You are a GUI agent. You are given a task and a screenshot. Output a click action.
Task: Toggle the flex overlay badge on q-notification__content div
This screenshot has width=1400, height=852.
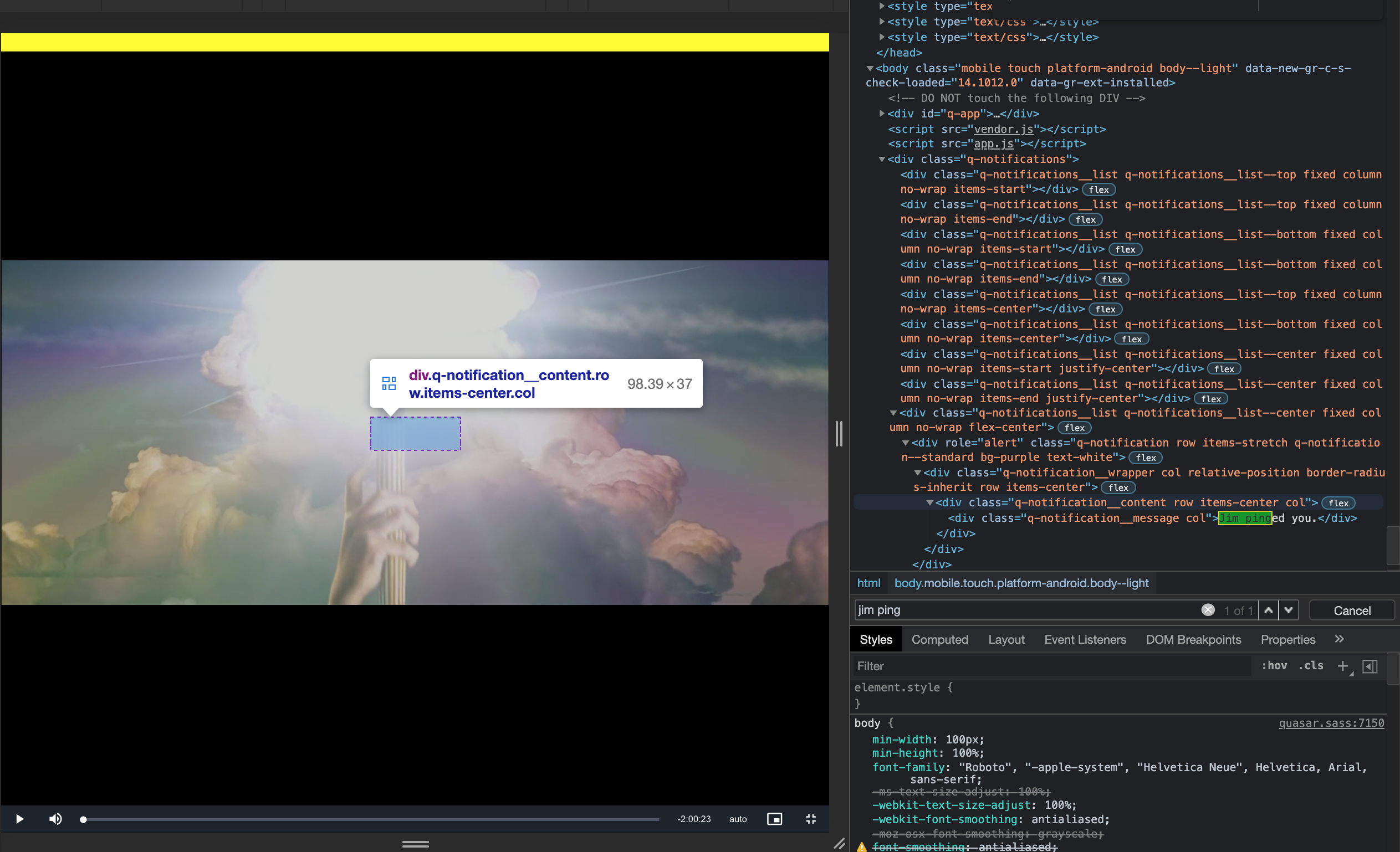pyautogui.click(x=1338, y=502)
